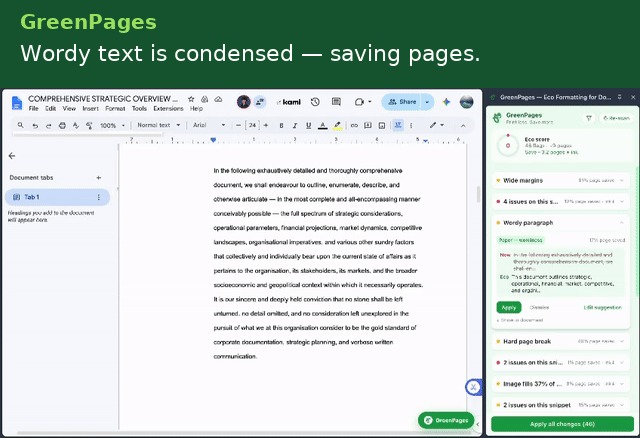The height and width of the screenshot is (438, 640).
Task: Click the move-to-Drive folder icon
Action: tap(204, 99)
